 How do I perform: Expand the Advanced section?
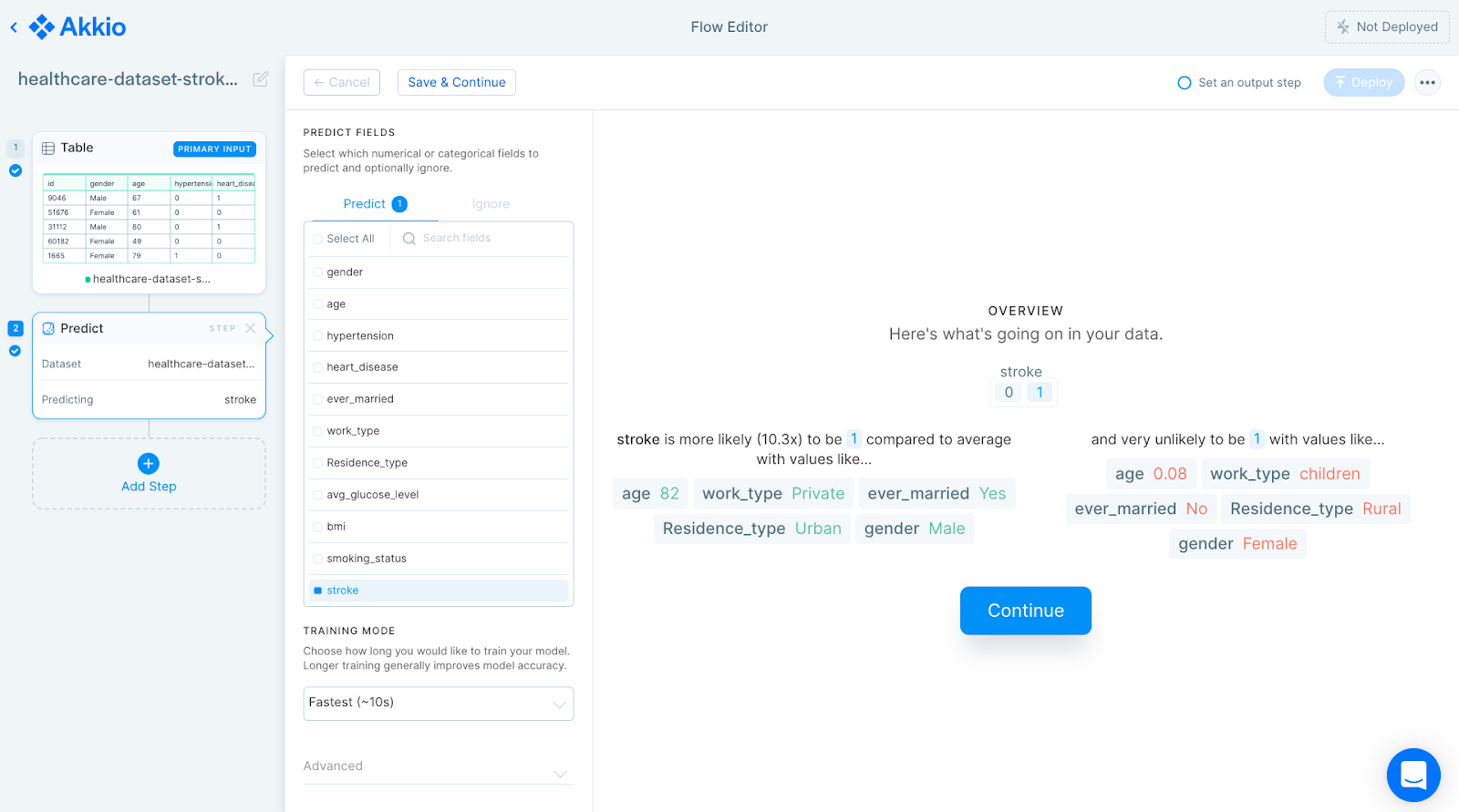pyautogui.click(x=439, y=767)
